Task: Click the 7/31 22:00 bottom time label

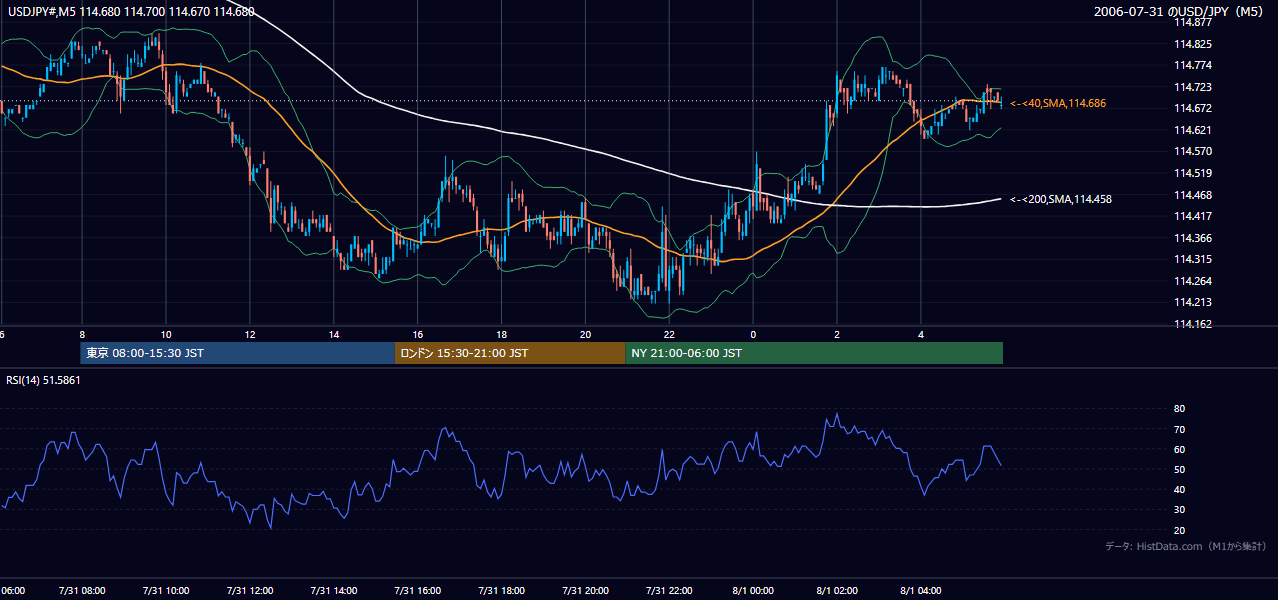Action: tap(670, 590)
